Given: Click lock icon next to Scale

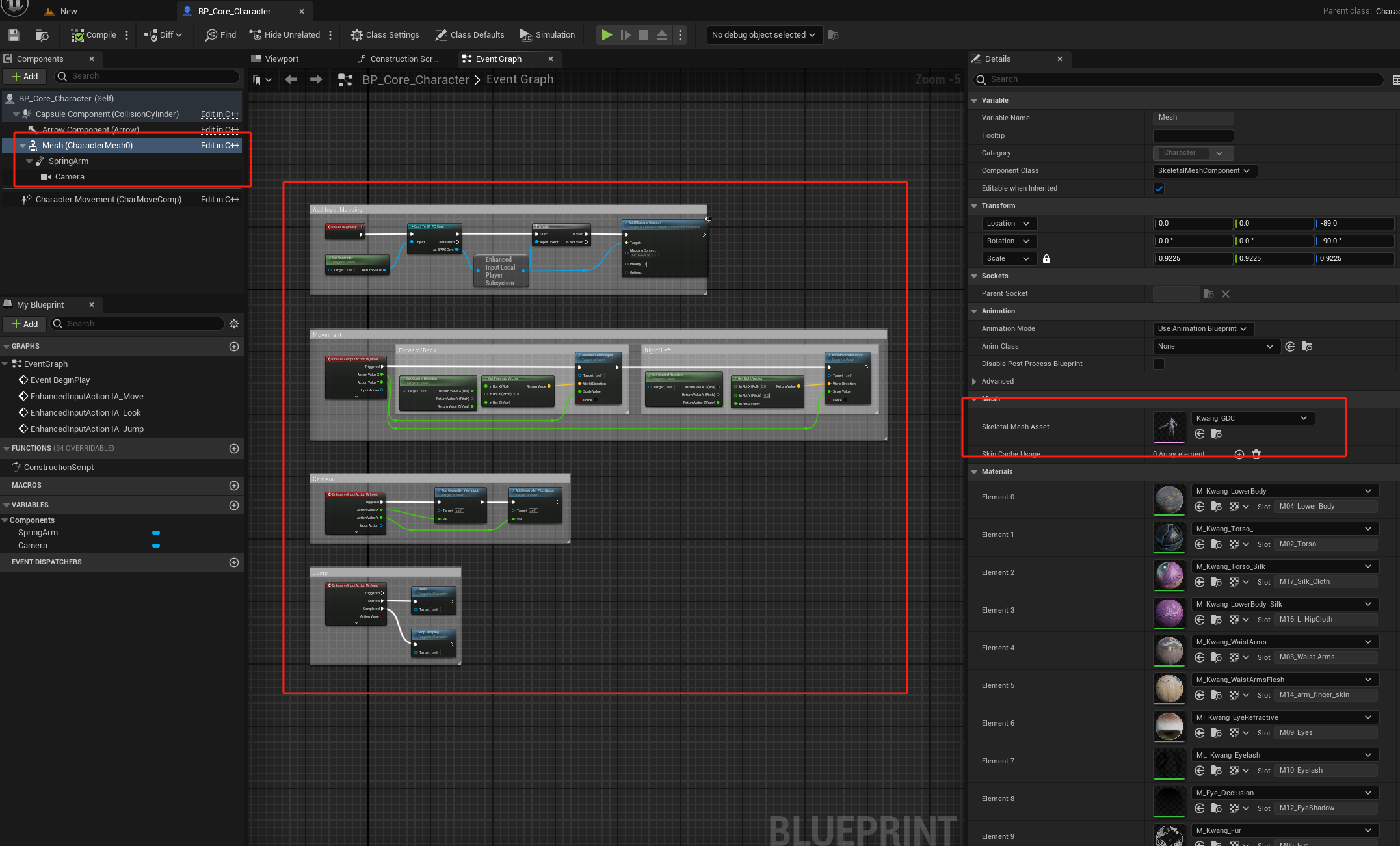Looking at the screenshot, I should click(x=1046, y=259).
